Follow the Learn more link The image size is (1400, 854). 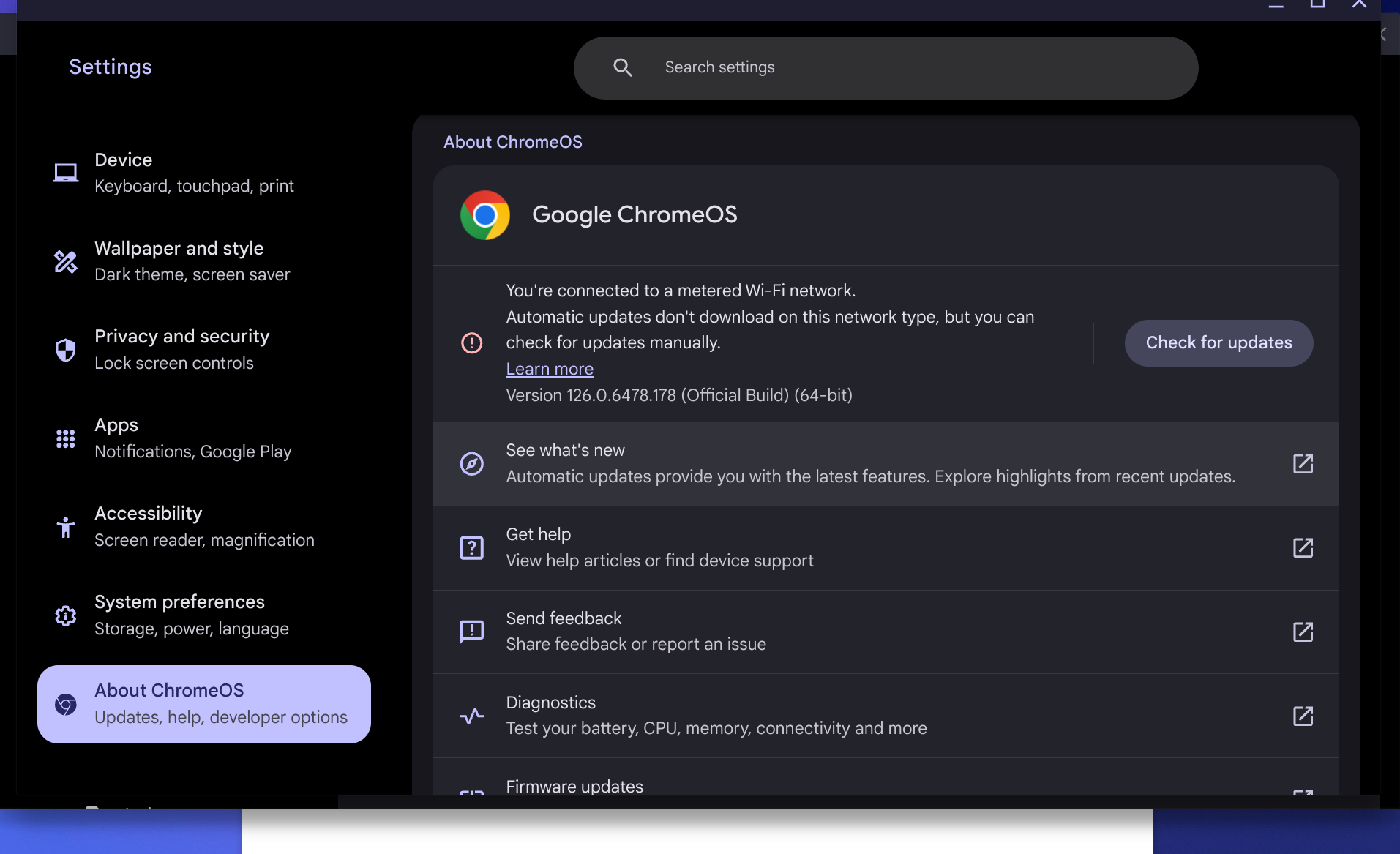point(550,369)
